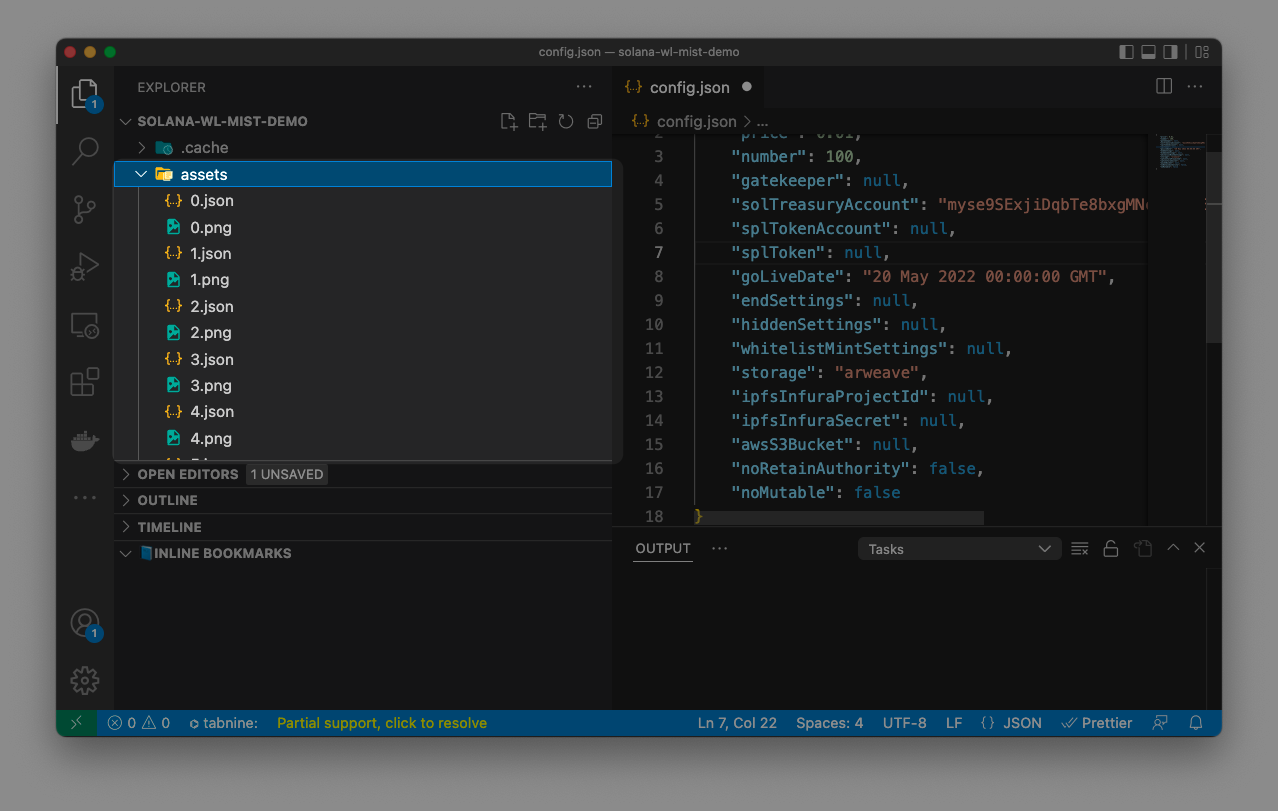Screen dimensions: 1278x811
Task: Select the config.json editor tab
Action: click(689, 87)
